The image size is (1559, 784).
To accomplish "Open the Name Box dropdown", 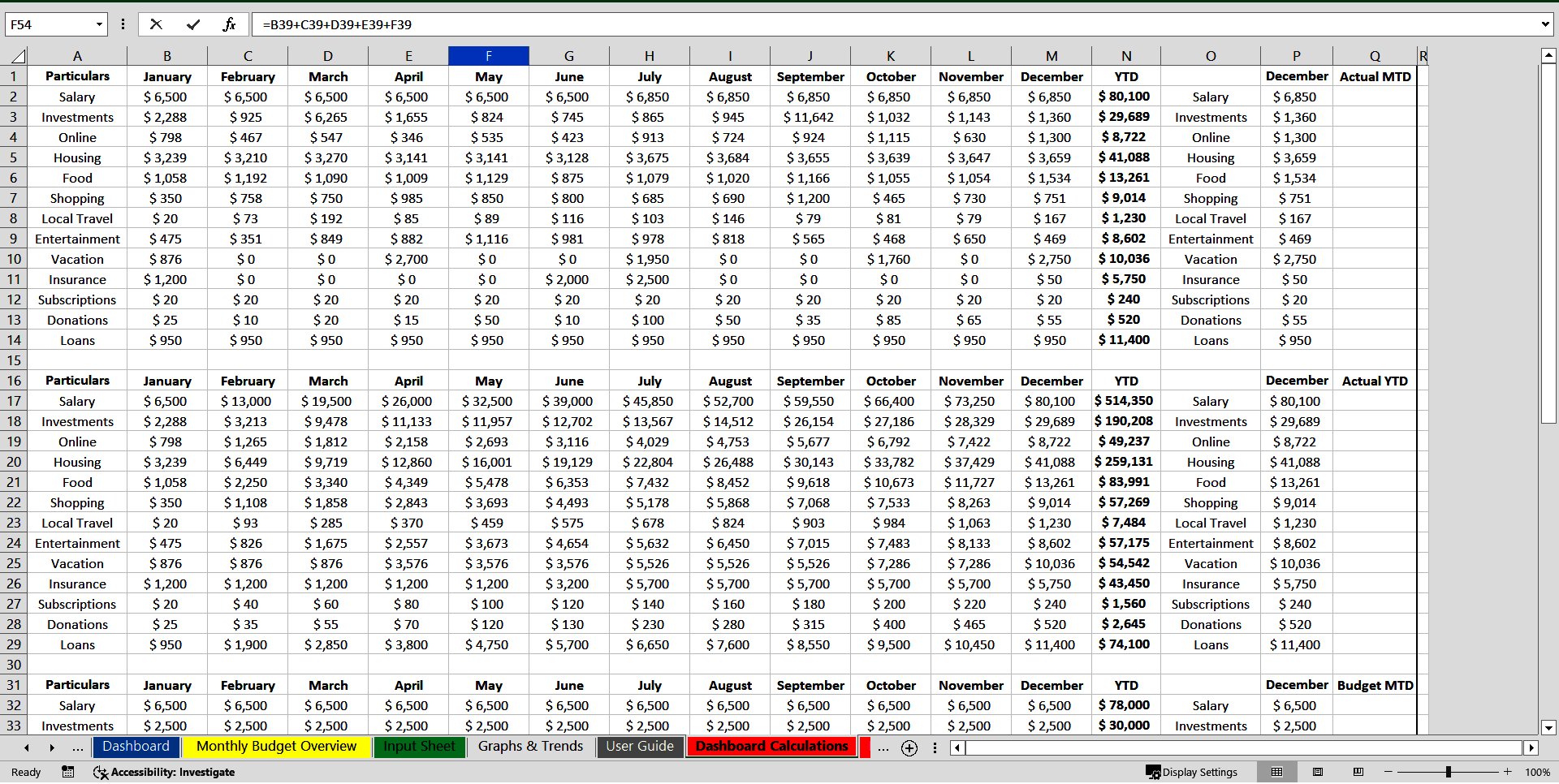I will (x=99, y=24).
